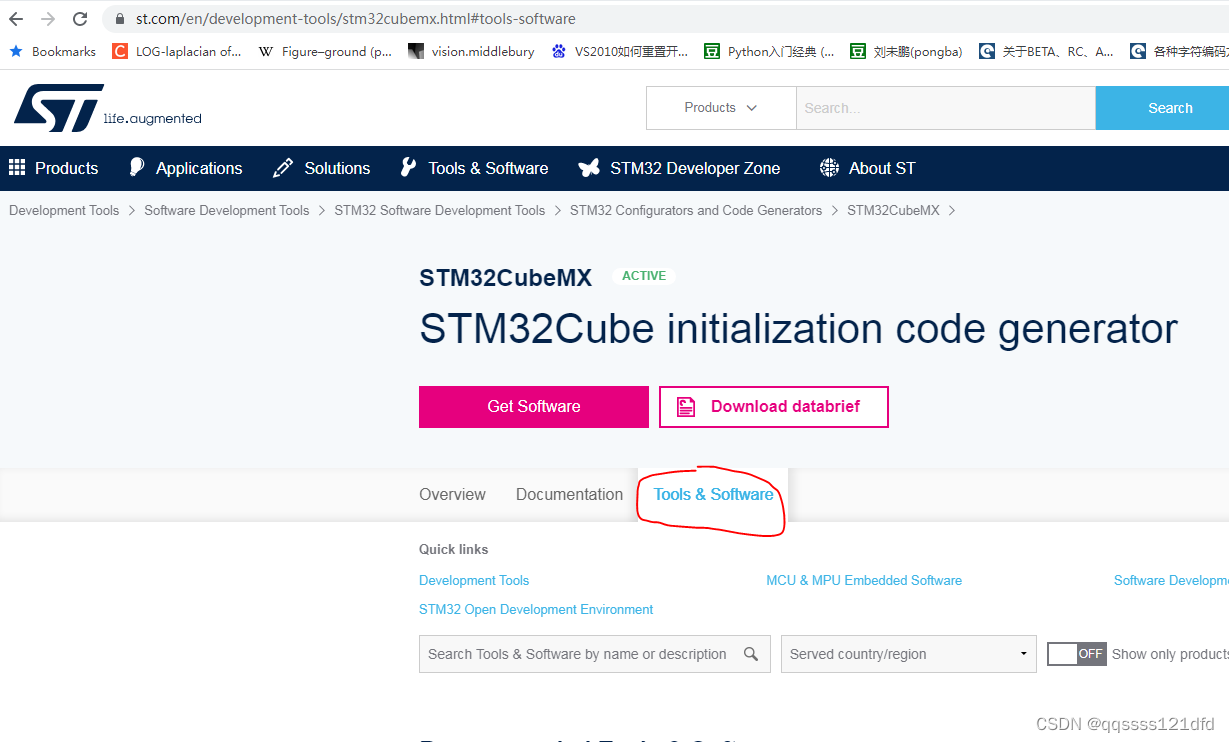The width and height of the screenshot is (1229, 742).
Task: View site security lock information
Action: [x=120, y=19]
